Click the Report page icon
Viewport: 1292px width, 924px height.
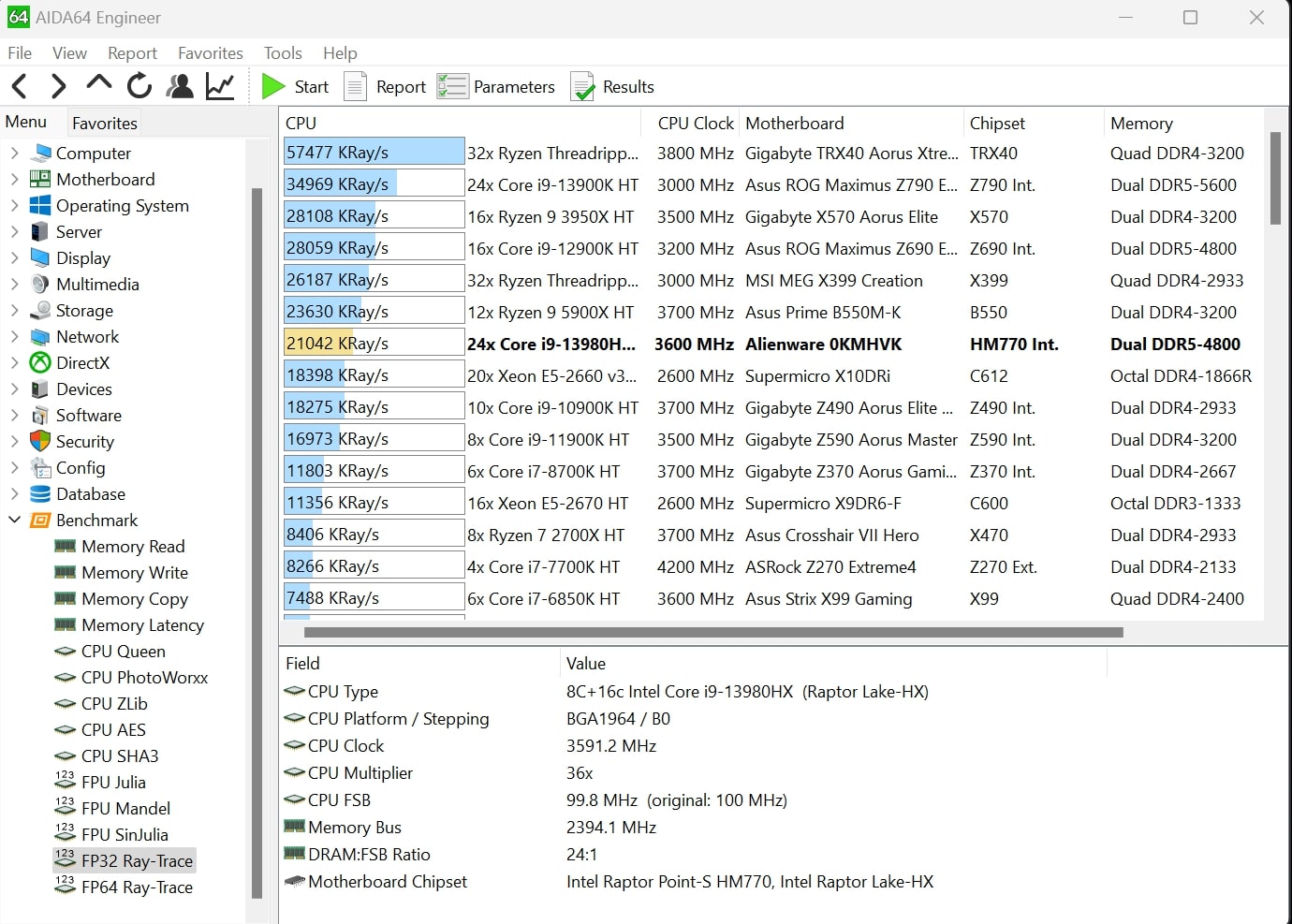(x=355, y=86)
